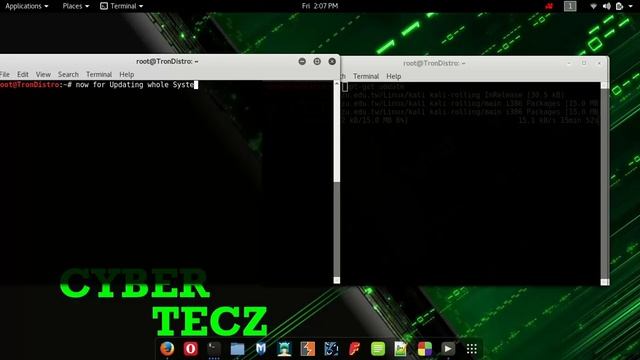
Task: Open Edit menu in left terminal
Action: tap(23, 74)
